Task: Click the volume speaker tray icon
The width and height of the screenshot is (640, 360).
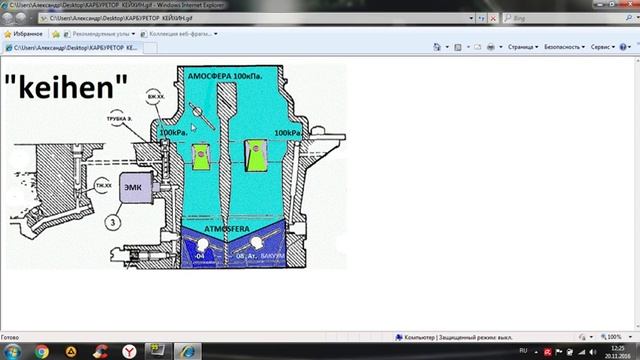Action: (593, 352)
